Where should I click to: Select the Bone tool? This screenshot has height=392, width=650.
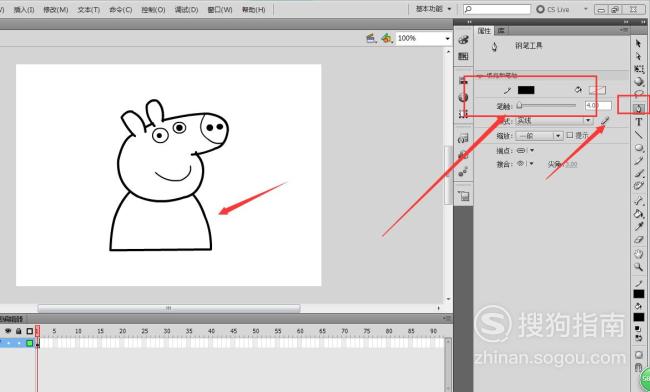pyautogui.click(x=639, y=201)
